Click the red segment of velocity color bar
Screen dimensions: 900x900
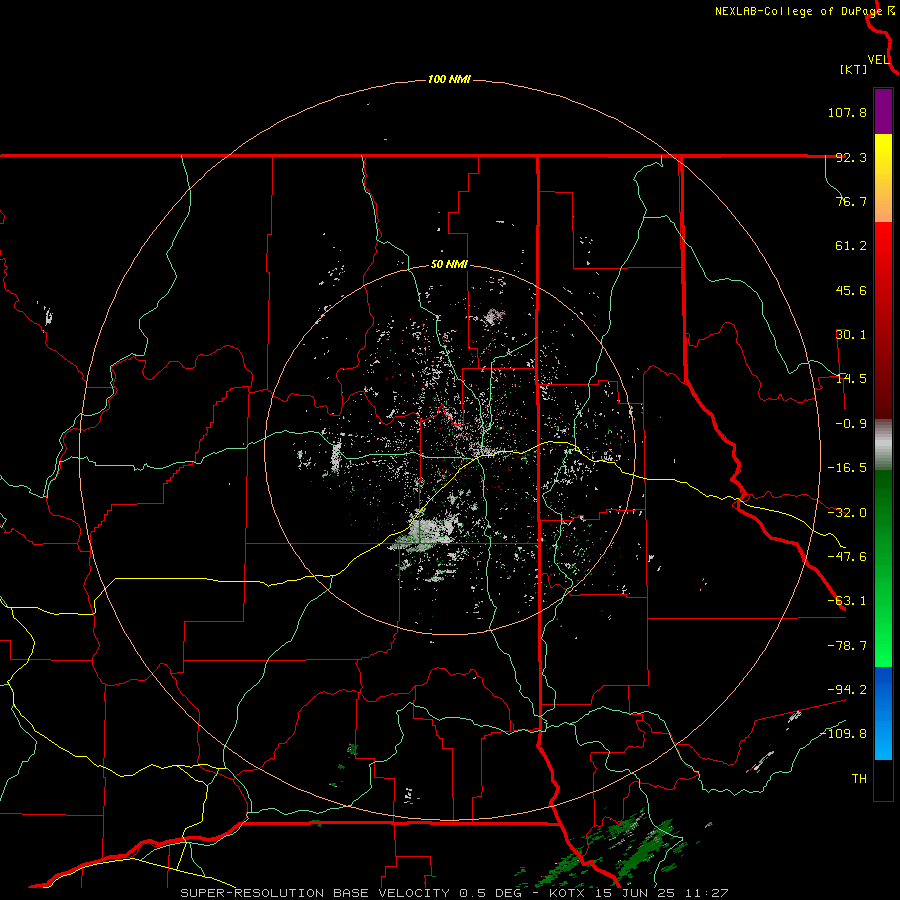click(883, 320)
